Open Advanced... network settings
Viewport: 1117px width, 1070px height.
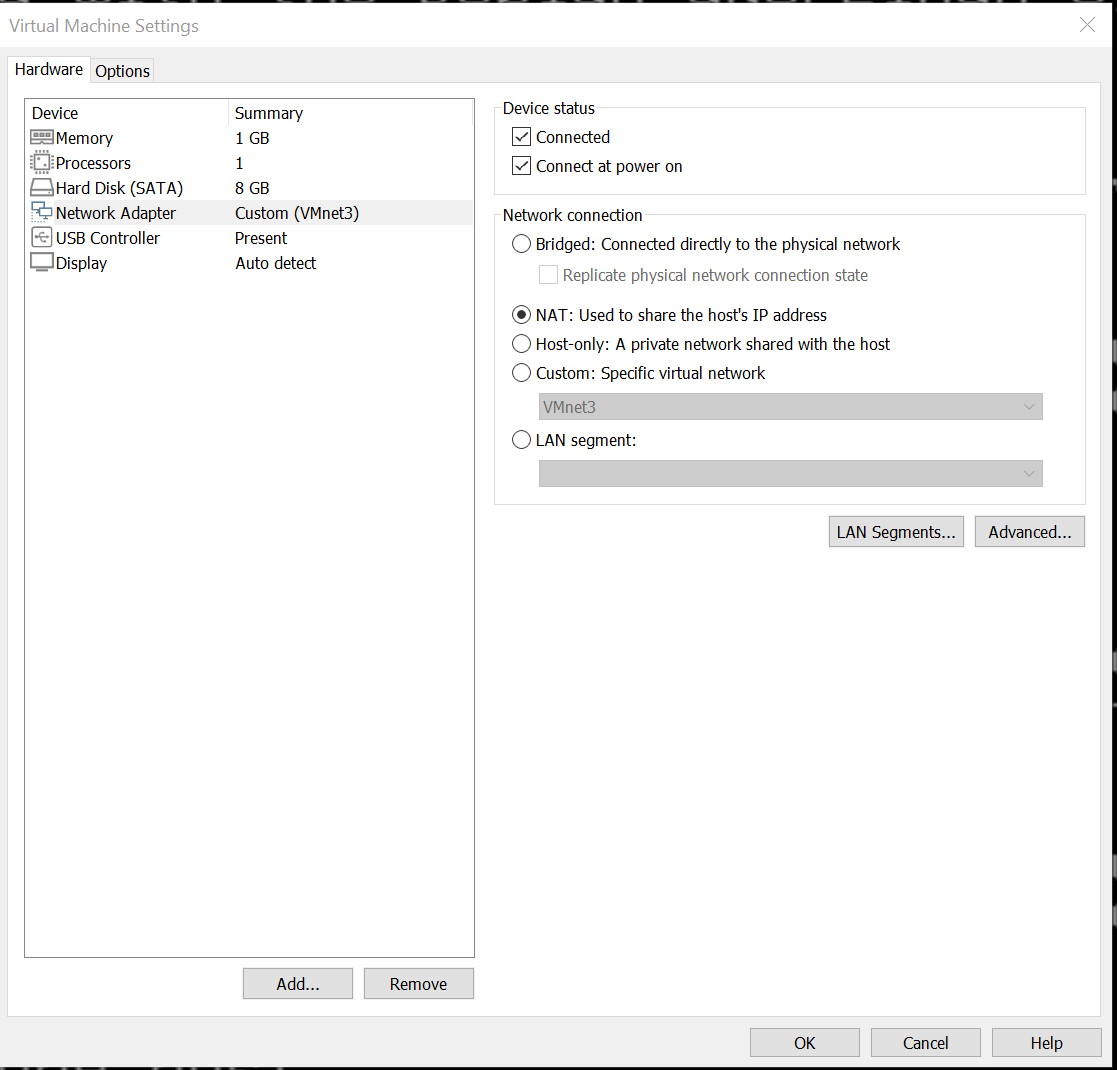coord(1029,532)
